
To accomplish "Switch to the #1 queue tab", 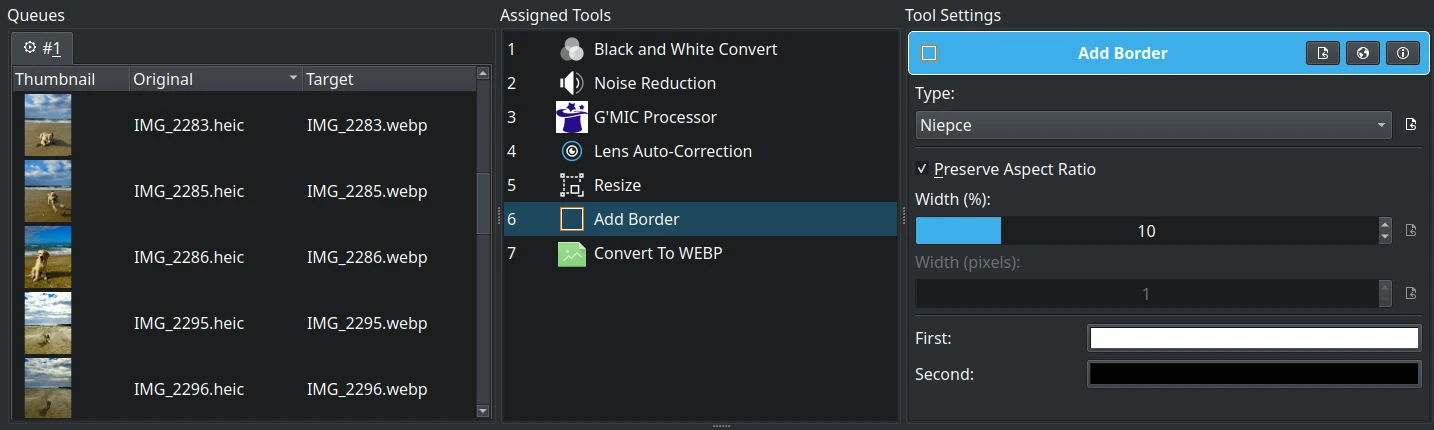I will point(42,47).
